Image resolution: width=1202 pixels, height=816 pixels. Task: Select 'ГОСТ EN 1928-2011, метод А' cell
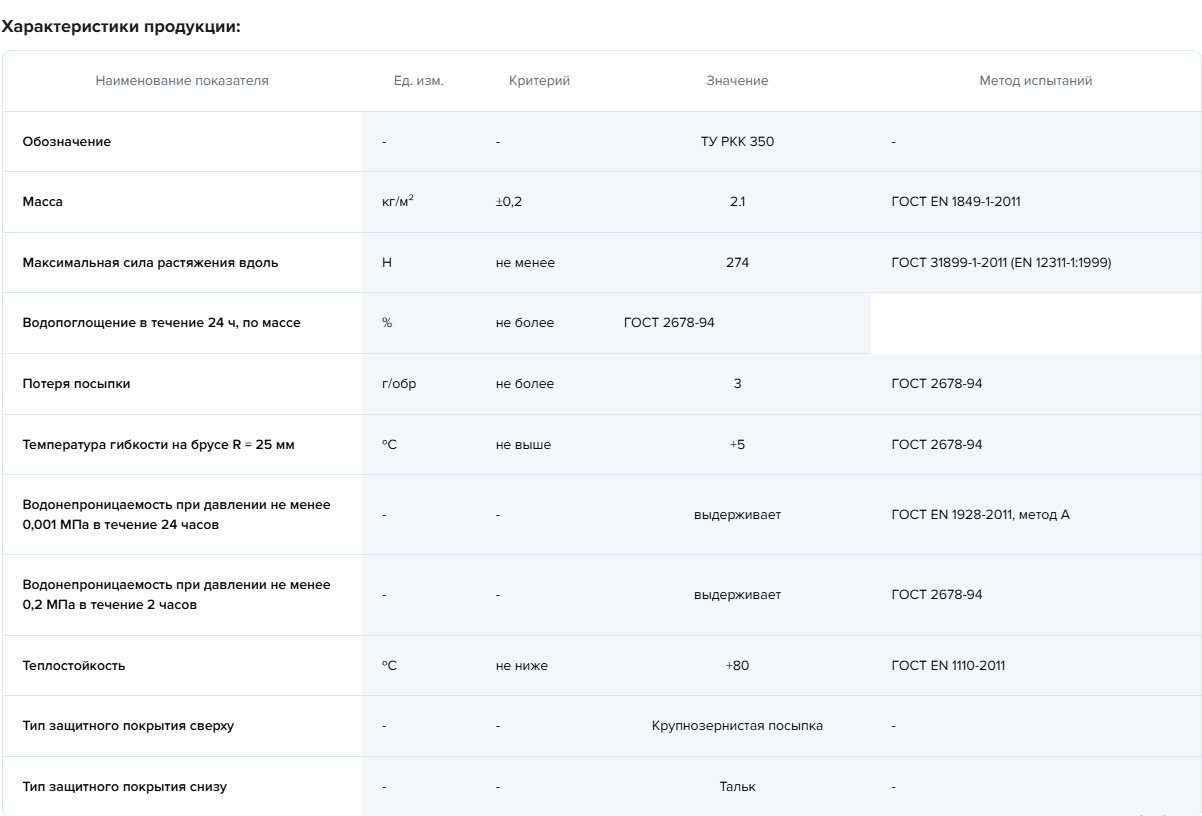click(980, 515)
